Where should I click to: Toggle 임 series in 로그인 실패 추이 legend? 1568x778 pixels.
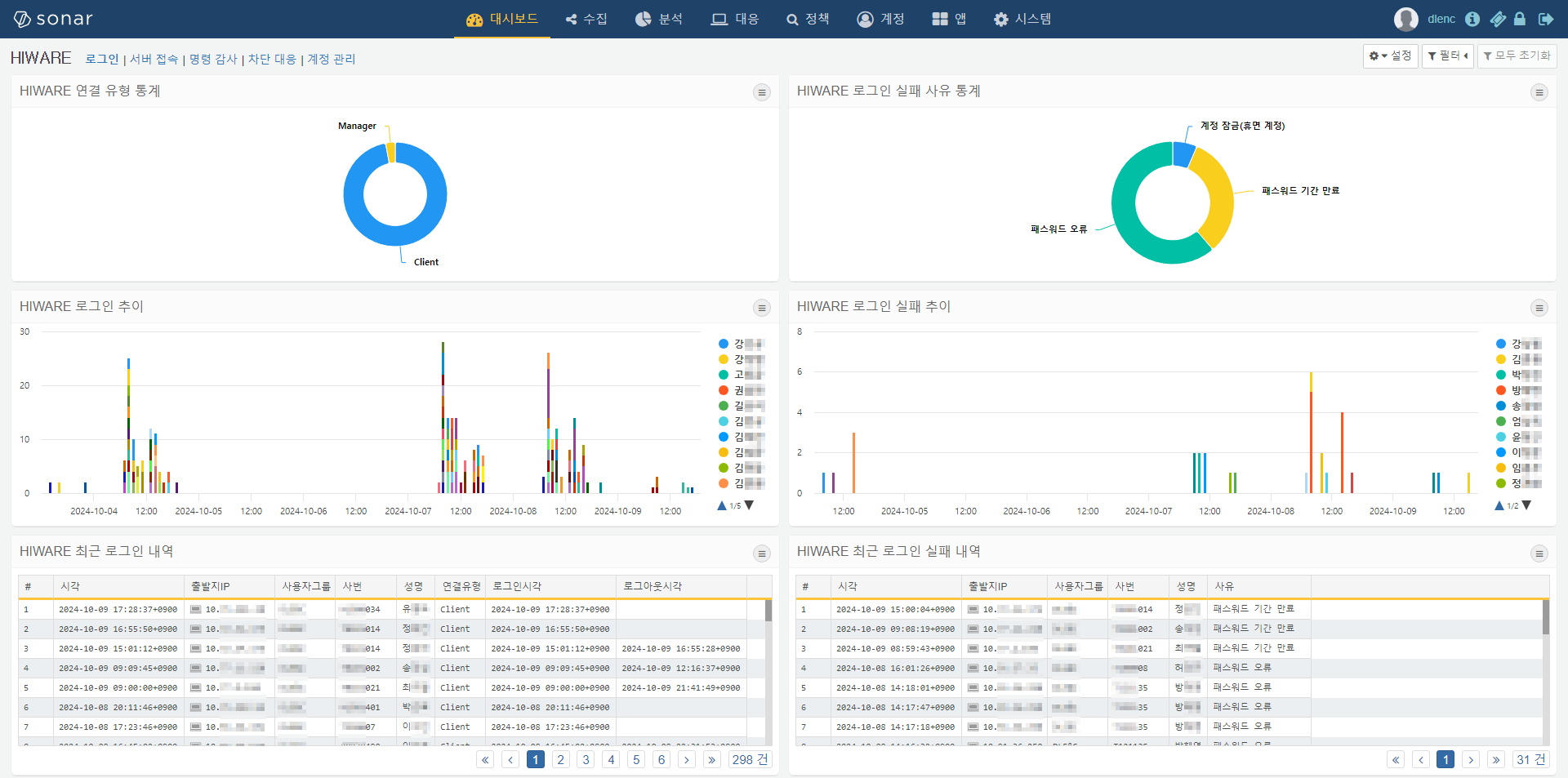[x=1518, y=468]
